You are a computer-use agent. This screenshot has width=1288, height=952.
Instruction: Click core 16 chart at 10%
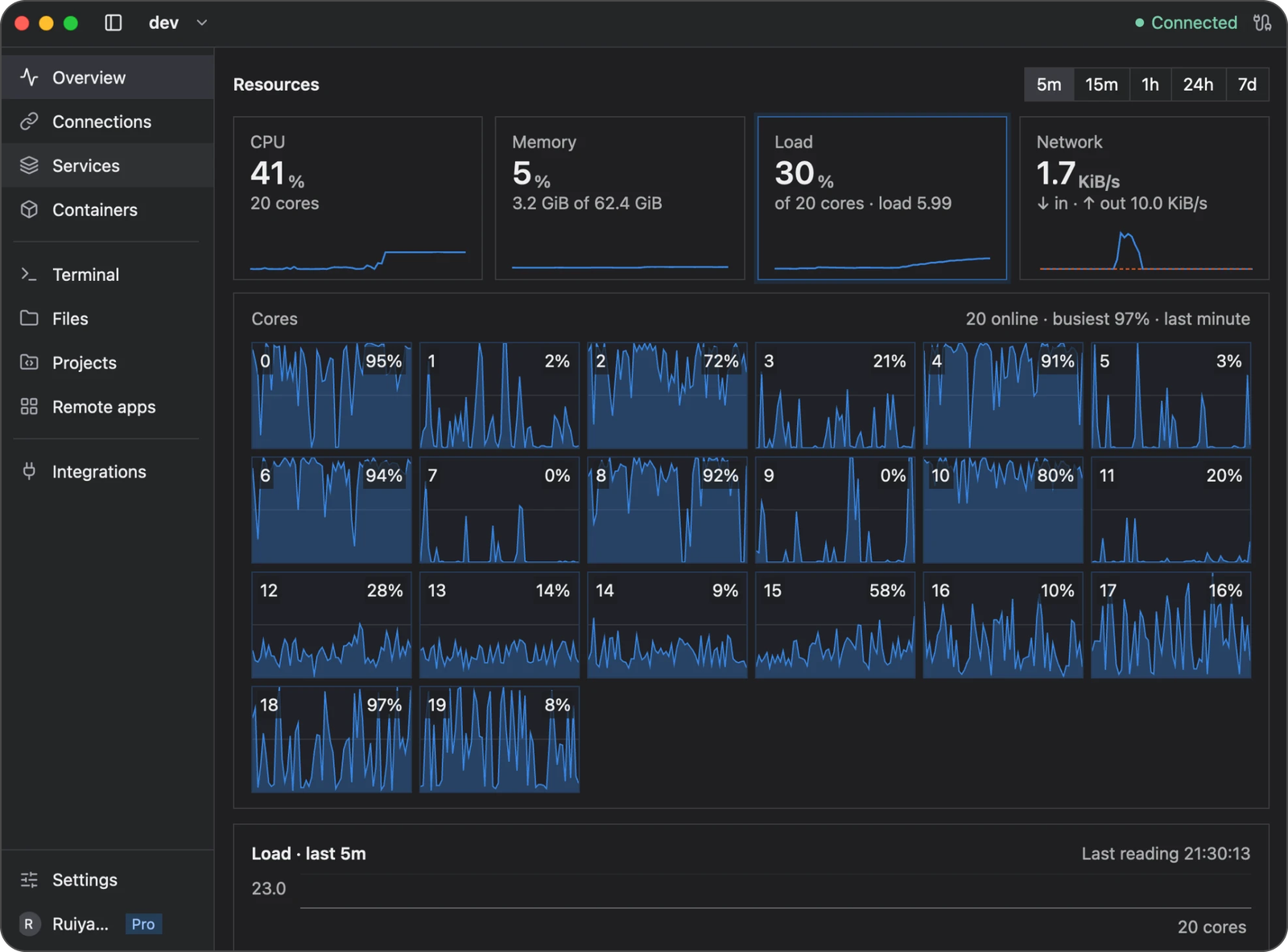pyautogui.click(x=1003, y=625)
